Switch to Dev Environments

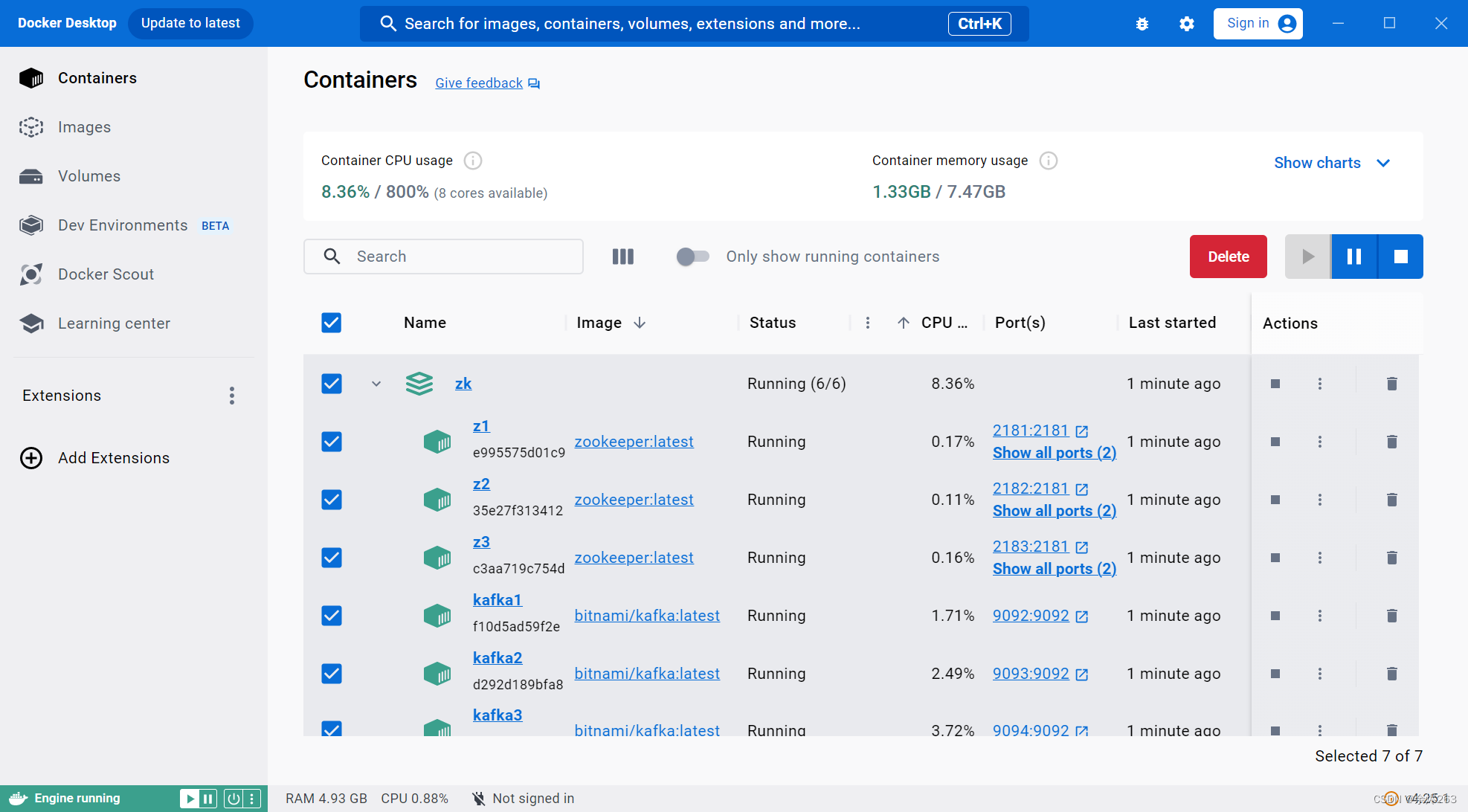pyautogui.click(x=122, y=225)
